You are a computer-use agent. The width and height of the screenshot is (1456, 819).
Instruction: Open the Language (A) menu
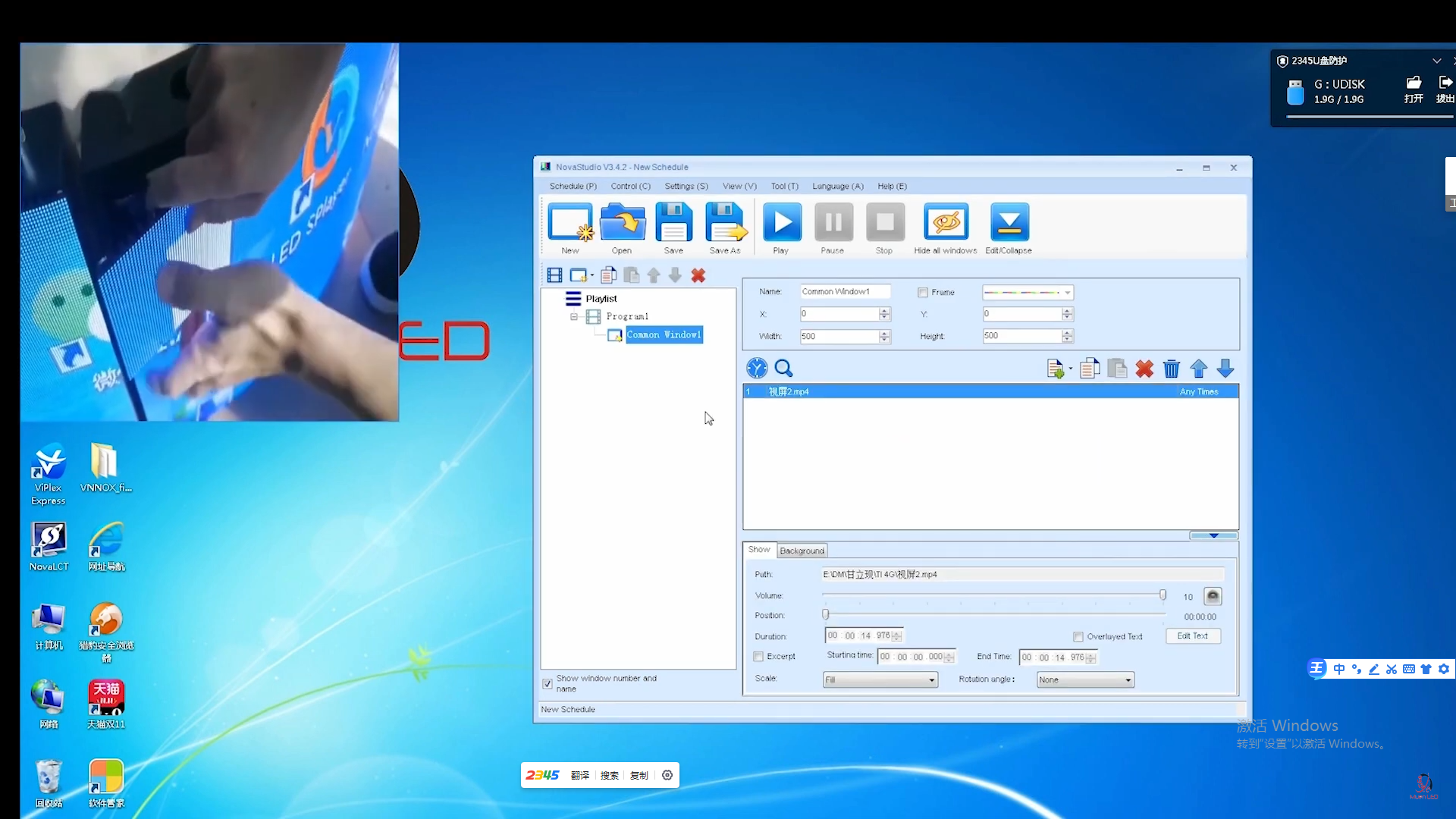pos(838,187)
